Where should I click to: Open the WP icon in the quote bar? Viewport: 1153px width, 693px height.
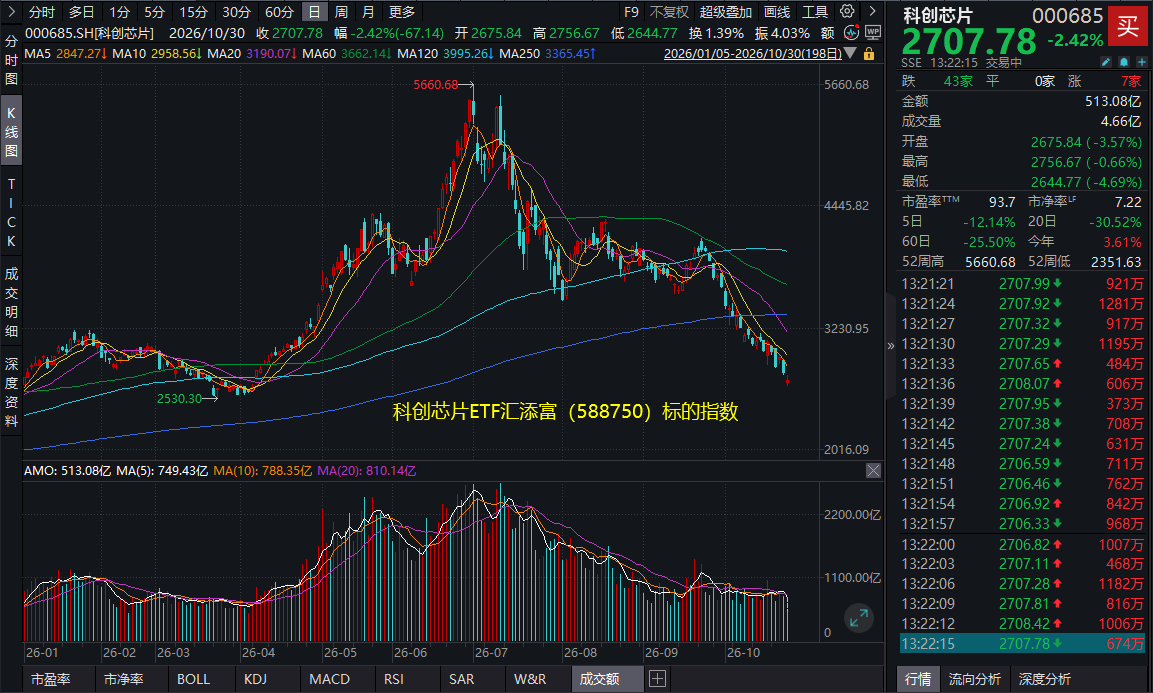(873, 33)
